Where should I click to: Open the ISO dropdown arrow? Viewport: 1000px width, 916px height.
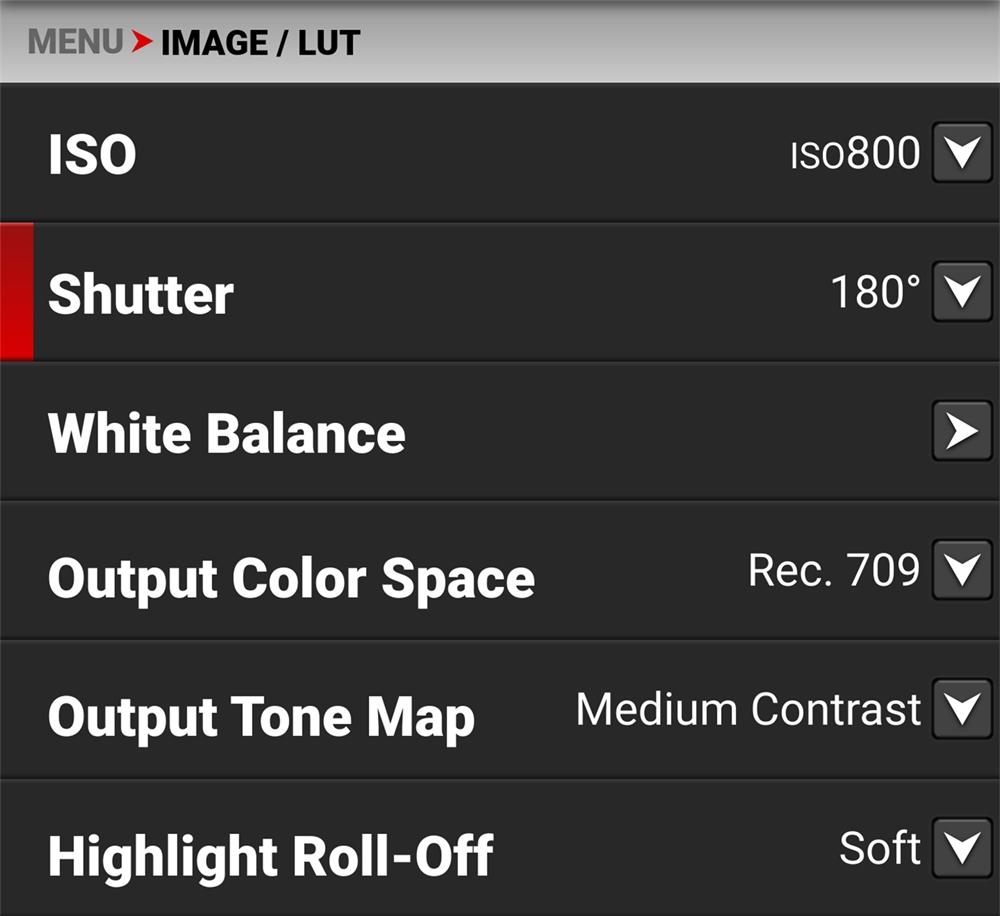(x=962, y=154)
